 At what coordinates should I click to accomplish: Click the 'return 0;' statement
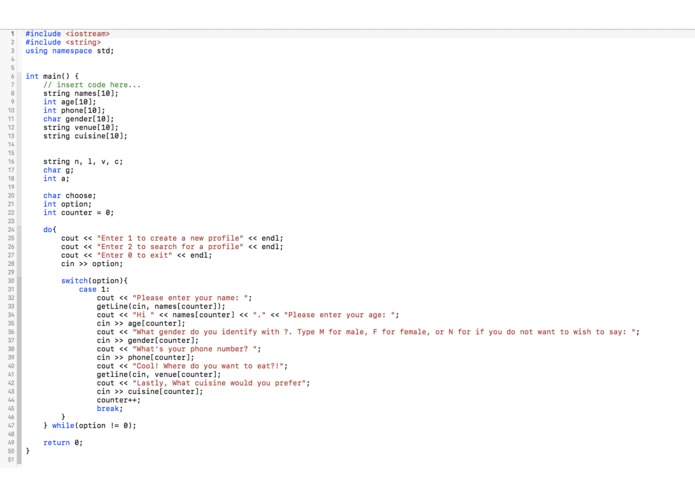coord(63,442)
